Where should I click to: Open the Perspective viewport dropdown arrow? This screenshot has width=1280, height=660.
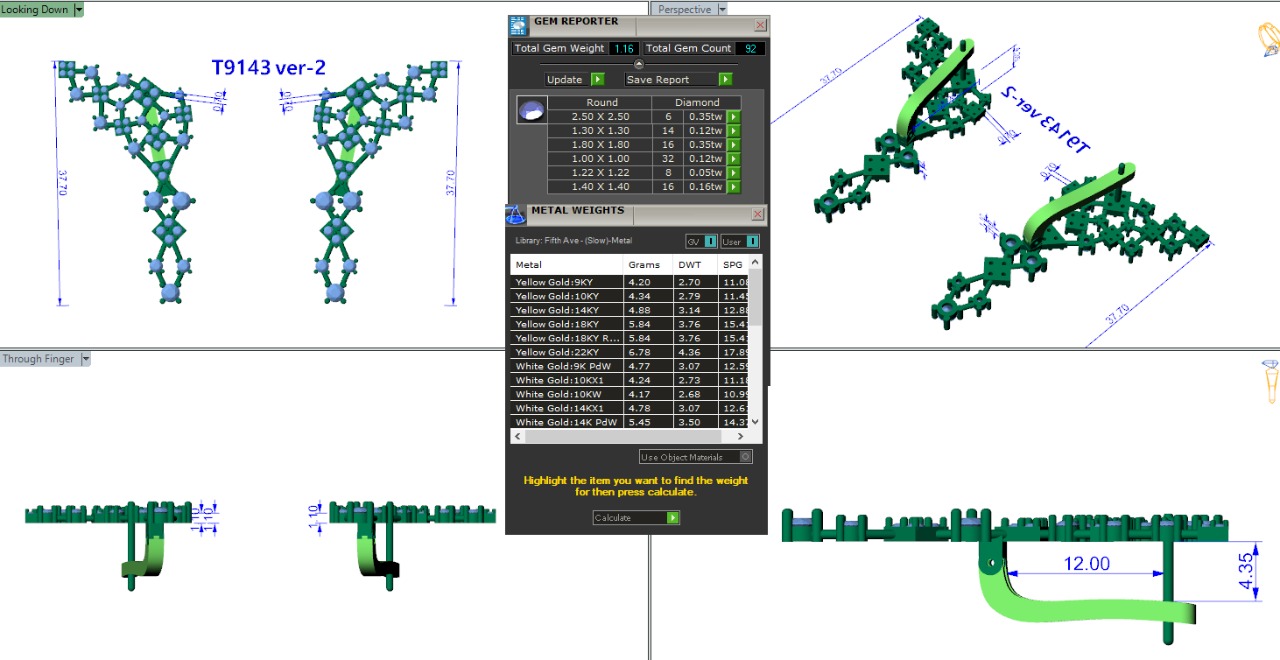coord(722,10)
